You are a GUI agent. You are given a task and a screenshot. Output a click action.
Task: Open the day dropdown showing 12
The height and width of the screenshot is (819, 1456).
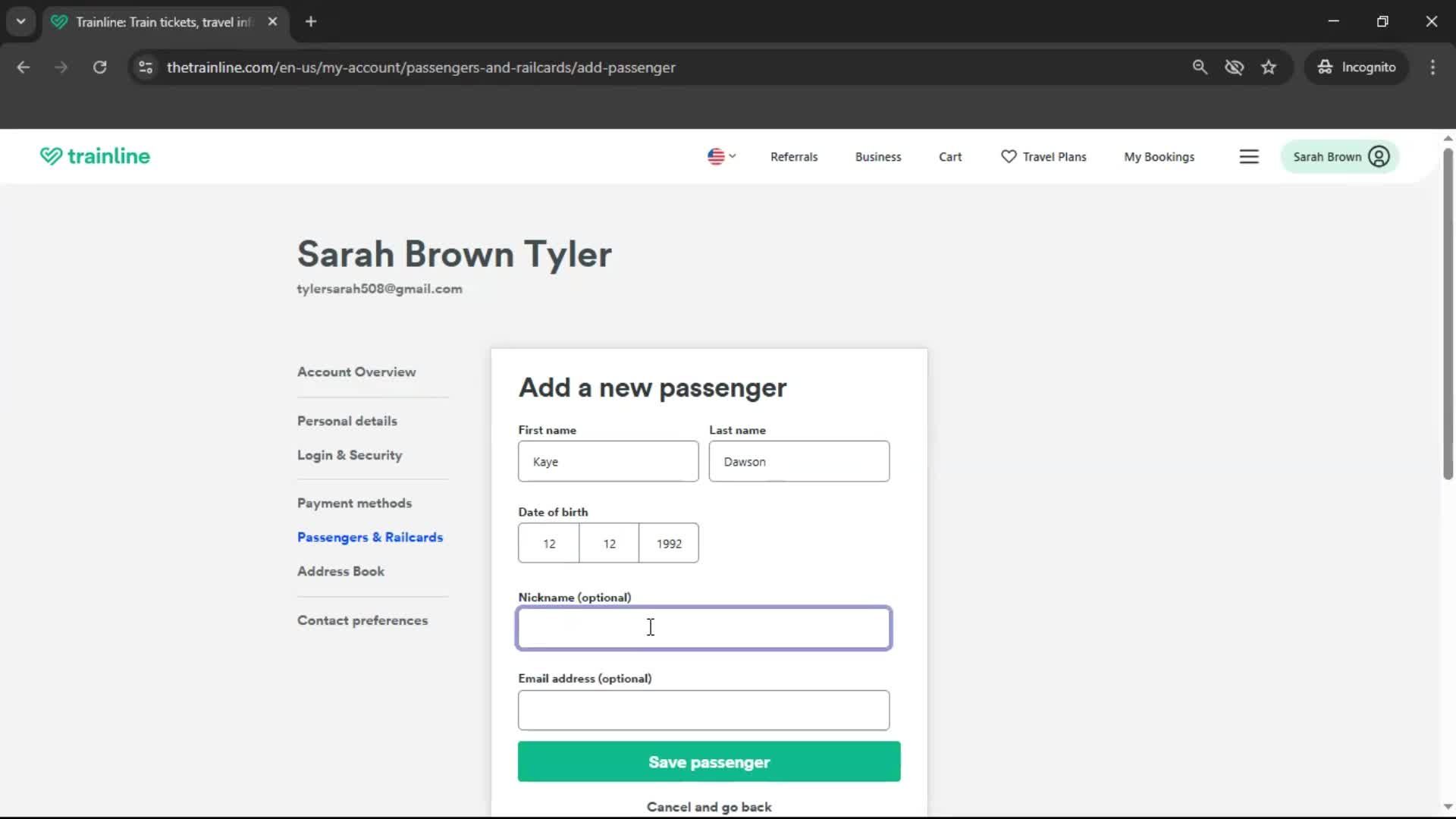click(549, 543)
